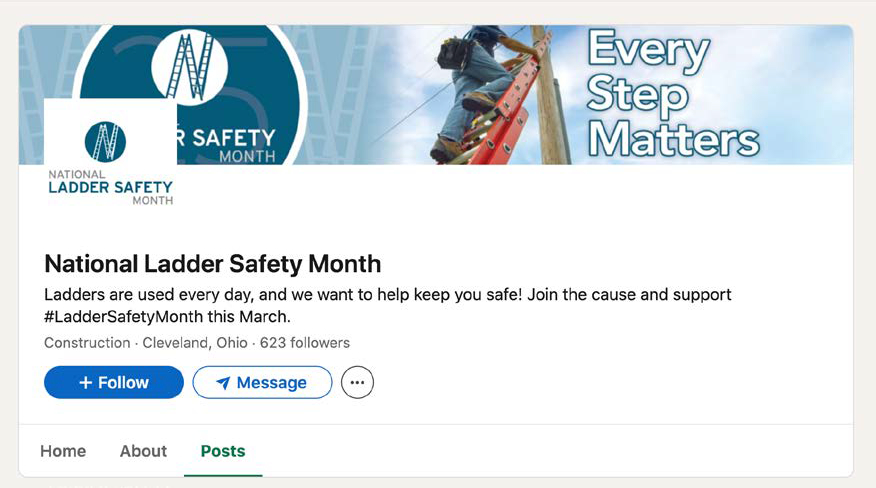Click the National Ladder Safety Month page title
Screen dimensions: 876x488
(212, 264)
